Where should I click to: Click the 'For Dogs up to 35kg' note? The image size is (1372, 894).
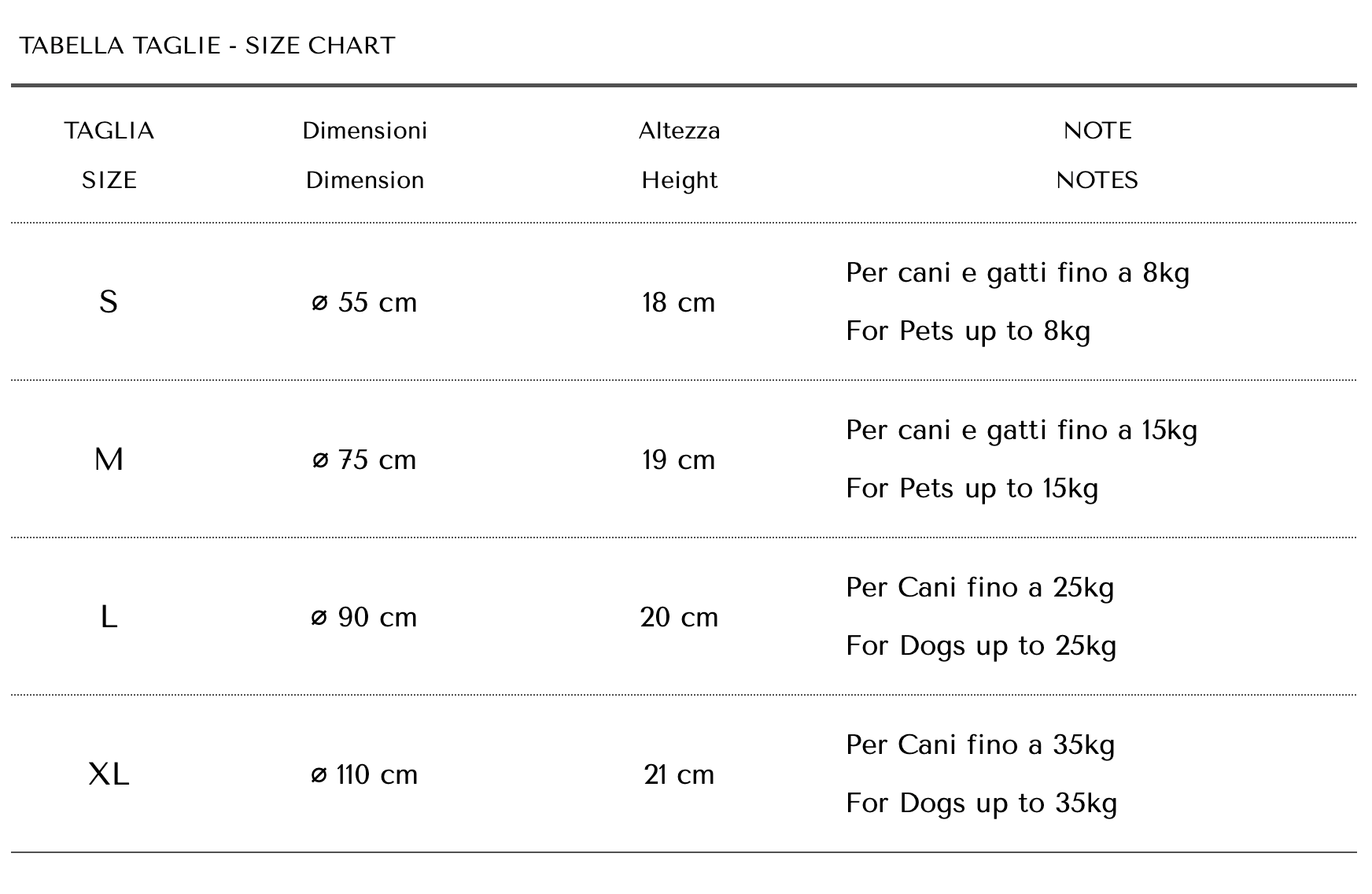[x=982, y=803]
